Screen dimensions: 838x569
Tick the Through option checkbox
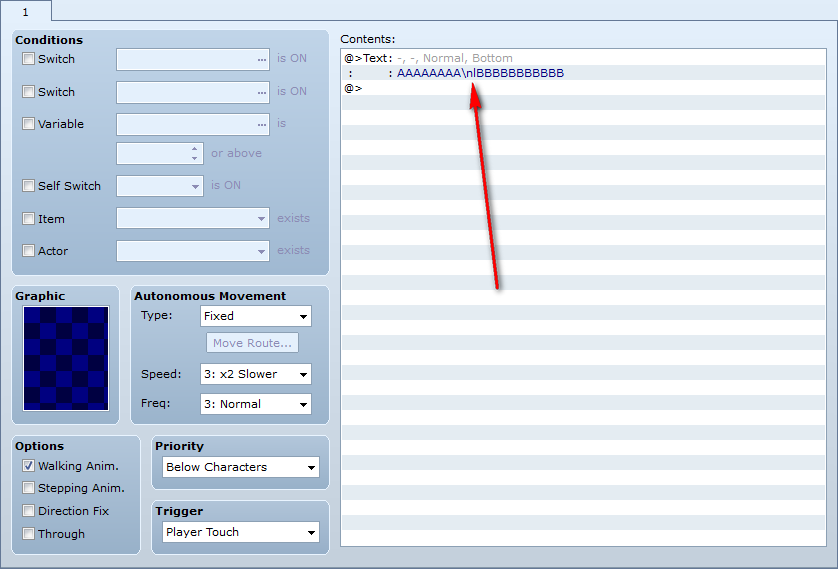coord(28,534)
